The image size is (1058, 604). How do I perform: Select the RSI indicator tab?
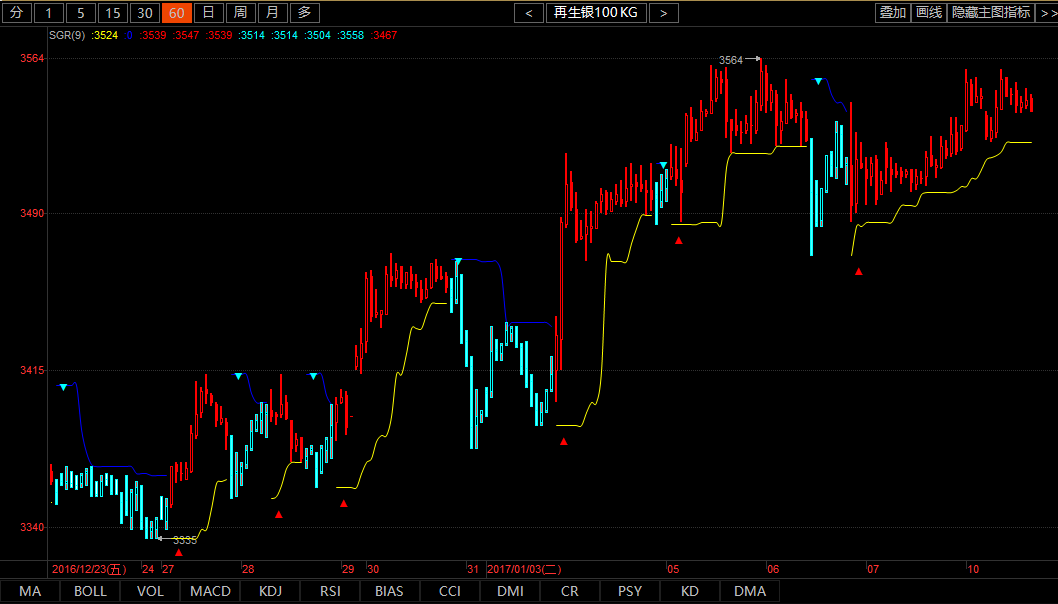click(x=330, y=591)
